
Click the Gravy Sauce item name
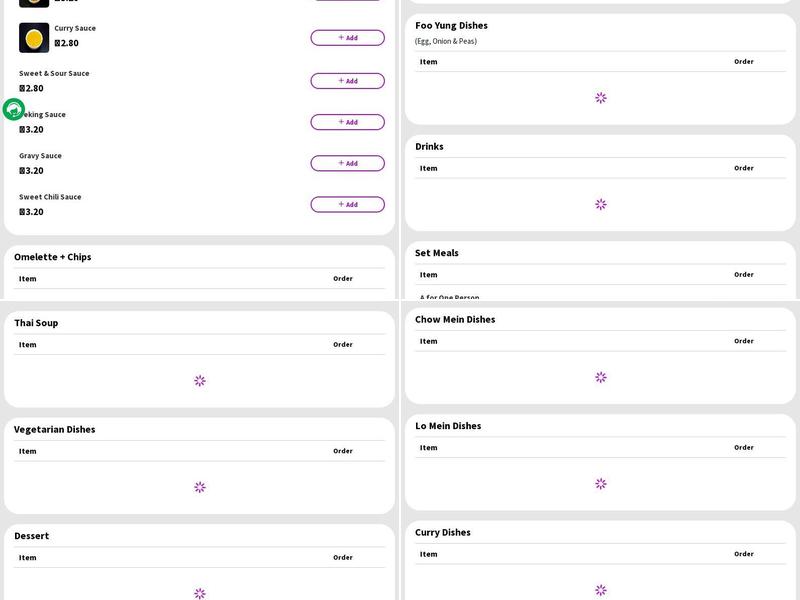pos(40,156)
